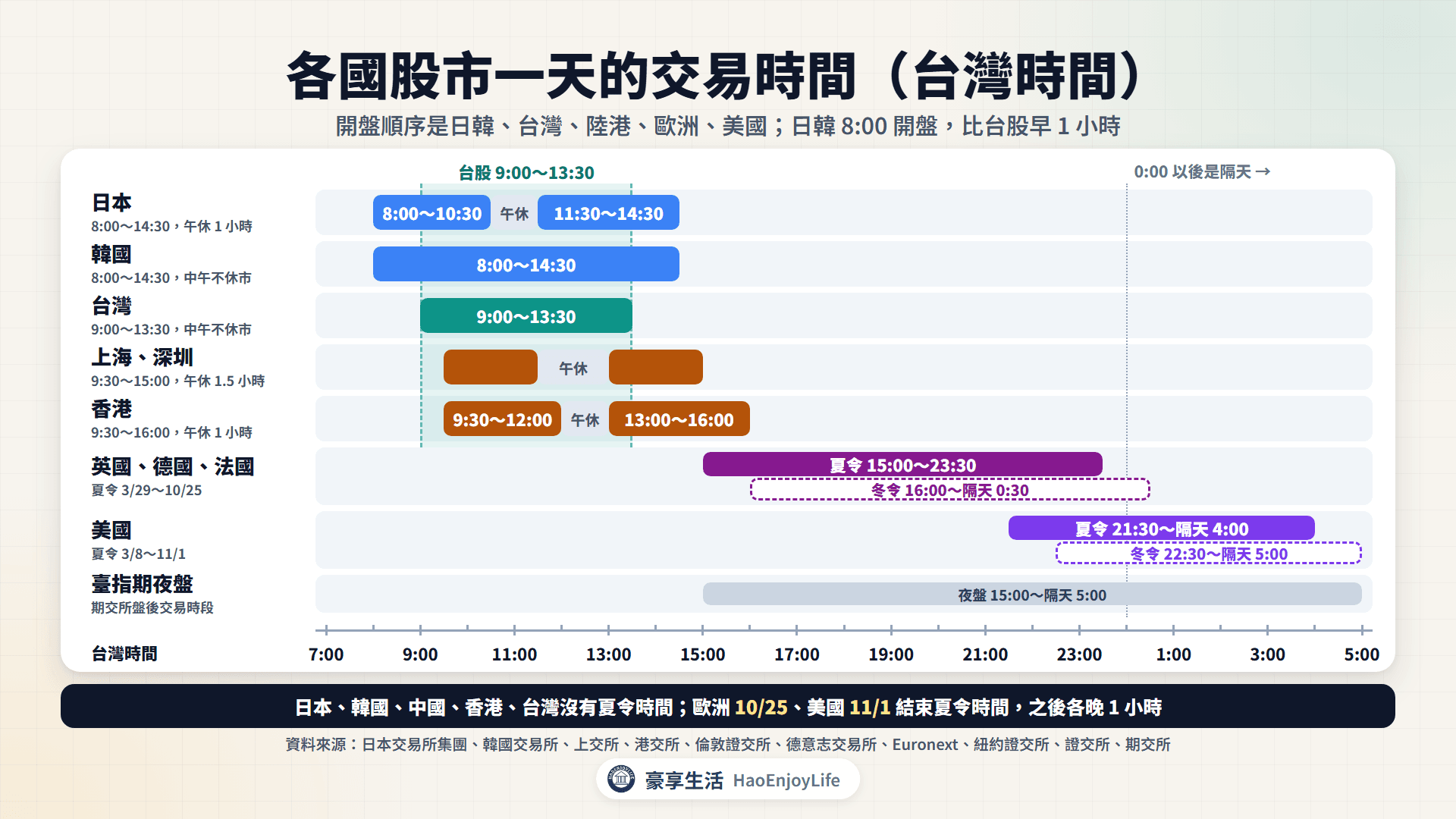Click the 11/1 date in the dark banner
Image resolution: width=1456 pixels, height=819 pixels.
(x=870, y=708)
